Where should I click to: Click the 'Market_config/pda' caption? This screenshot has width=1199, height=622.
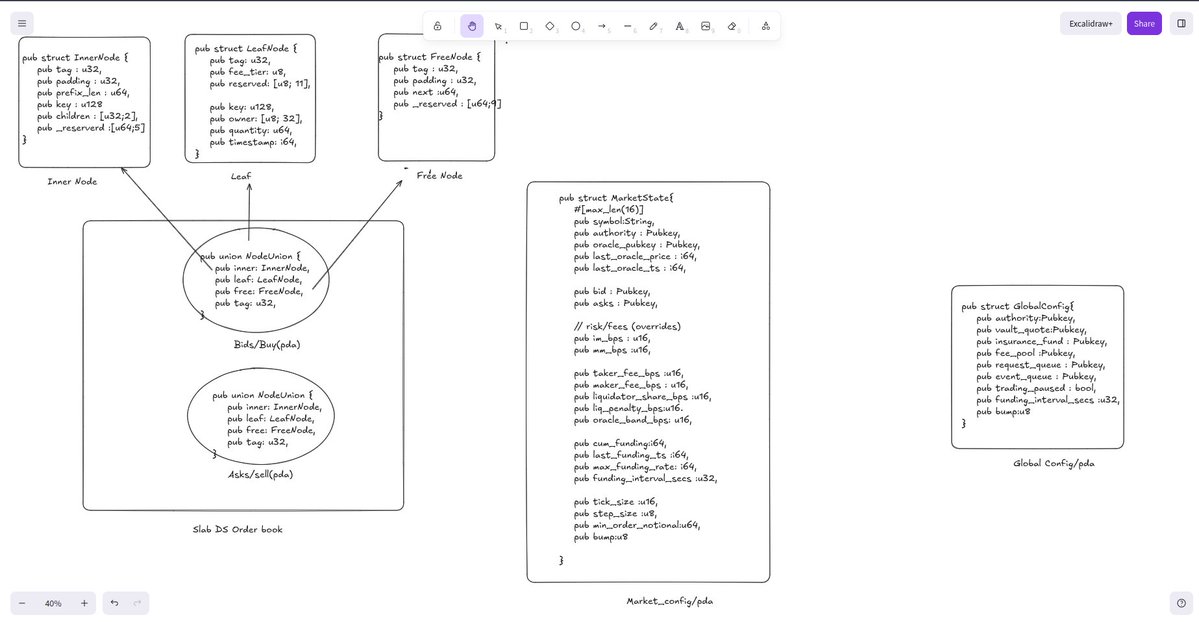[x=670, y=601]
